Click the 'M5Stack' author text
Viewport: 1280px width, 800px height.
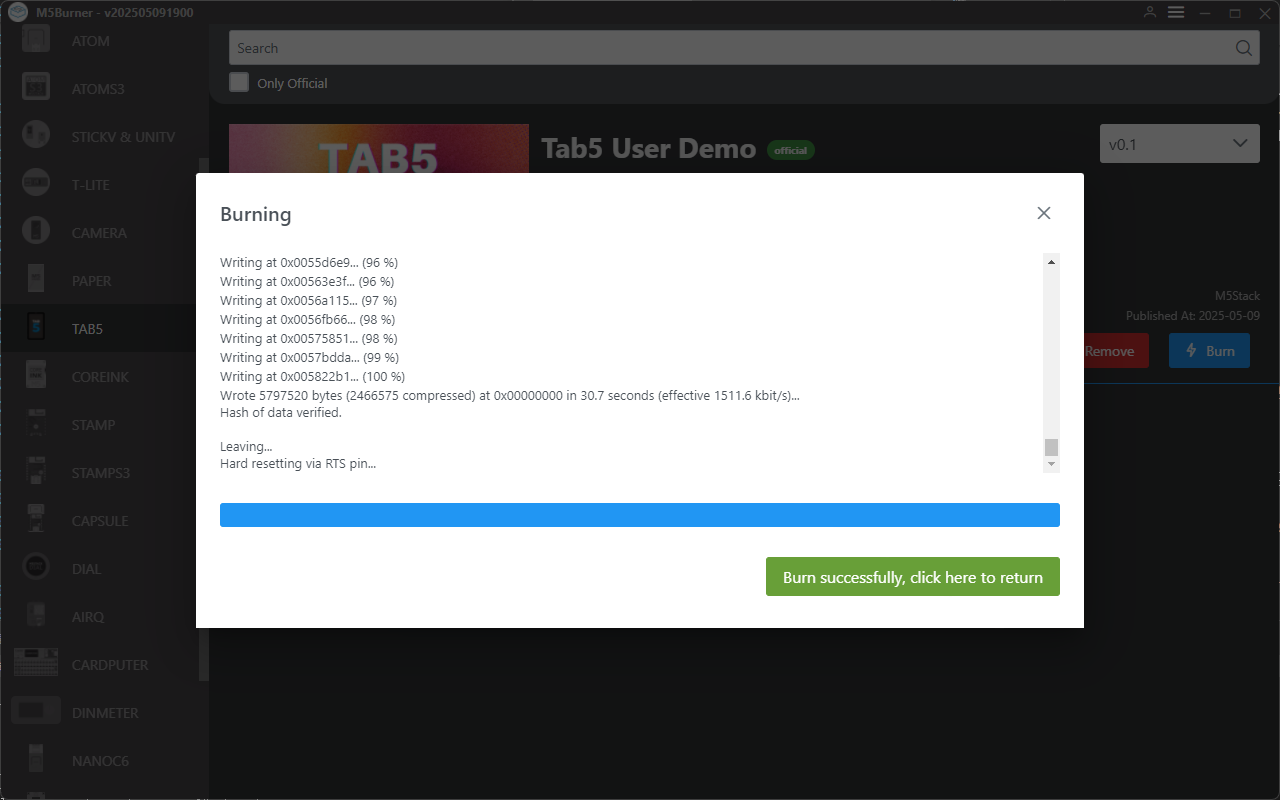[x=1237, y=296]
